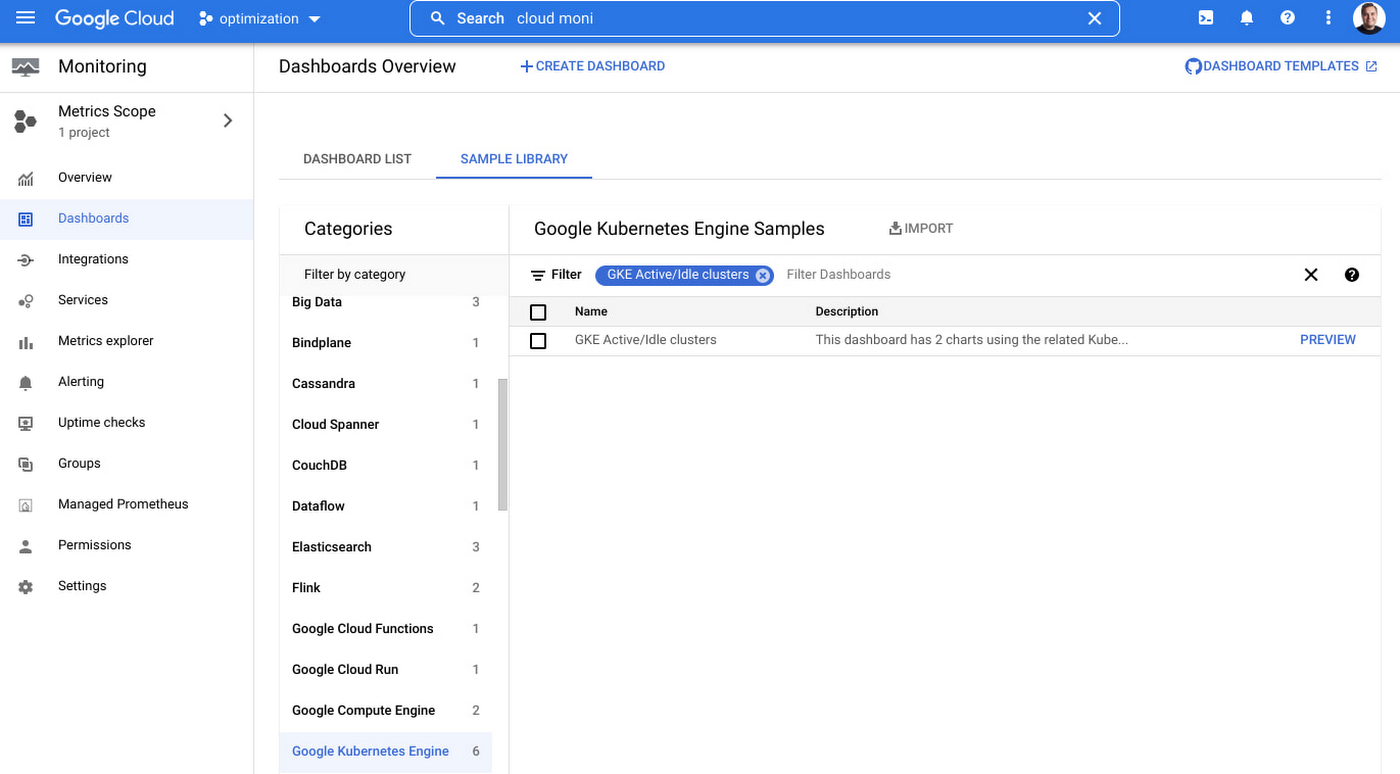Open the user account avatar
1400x774 pixels.
click(x=1369, y=18)
